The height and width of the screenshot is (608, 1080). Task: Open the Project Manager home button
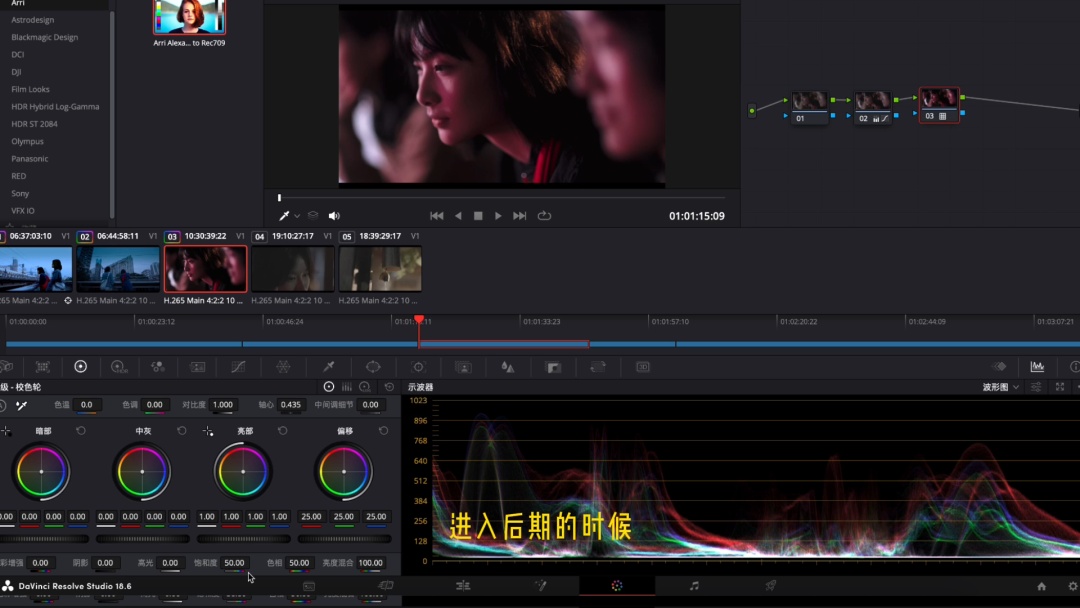(x=1041, y=587)
